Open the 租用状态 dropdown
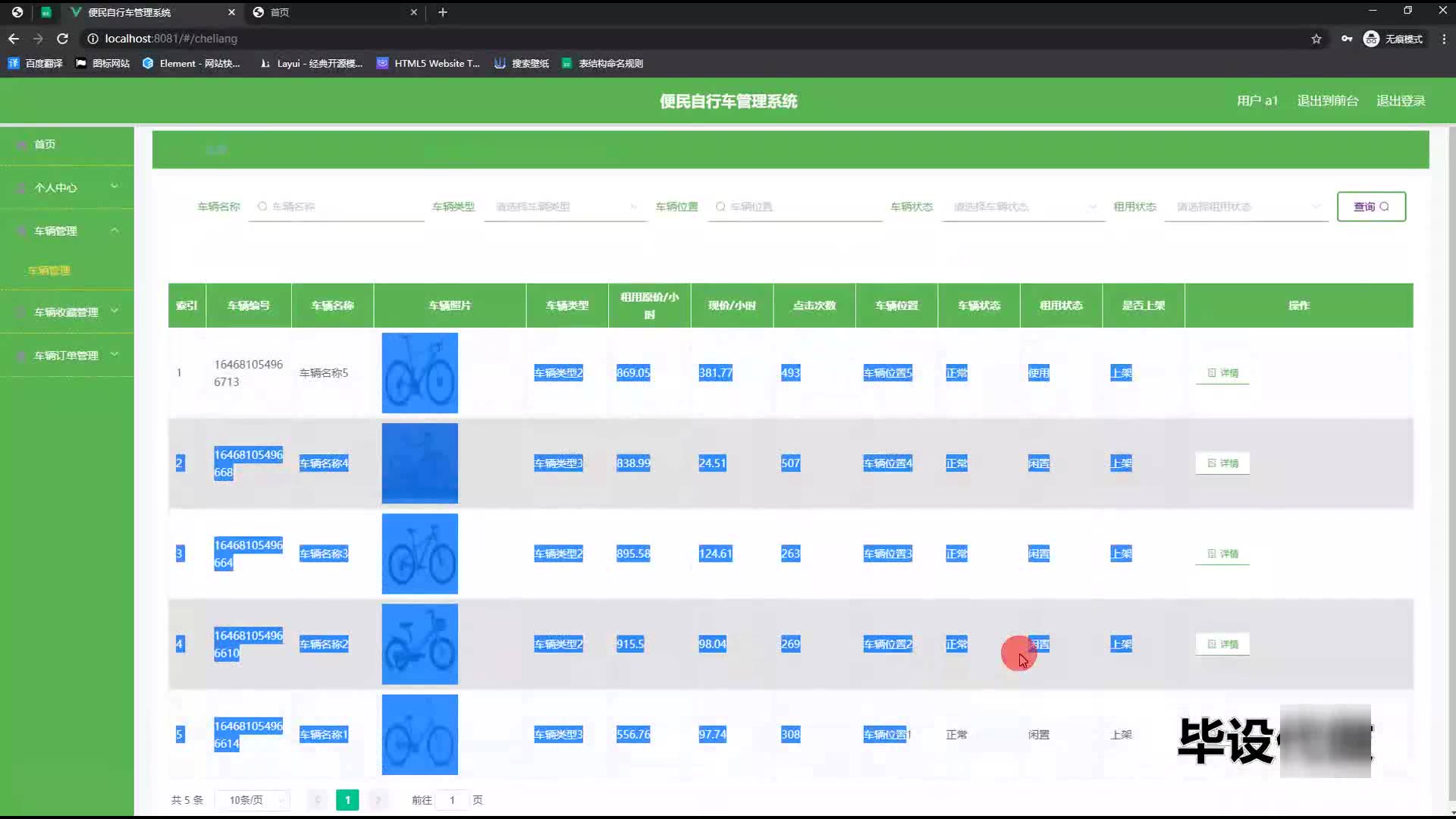This screenshot has width=1456, height=819. 1246,206
